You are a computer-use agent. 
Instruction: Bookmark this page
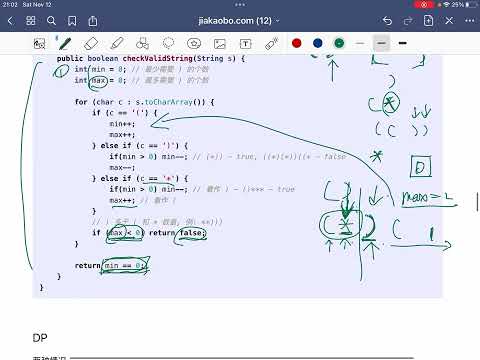[72, 21]
